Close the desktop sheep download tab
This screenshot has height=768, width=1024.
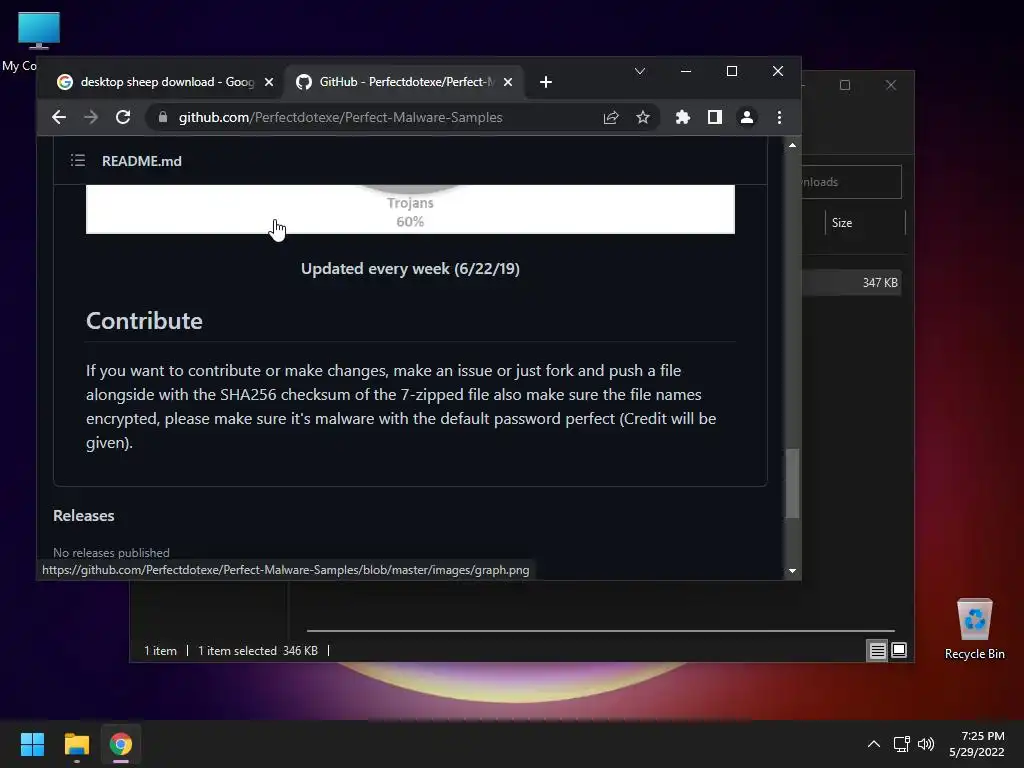pos(268,82)
